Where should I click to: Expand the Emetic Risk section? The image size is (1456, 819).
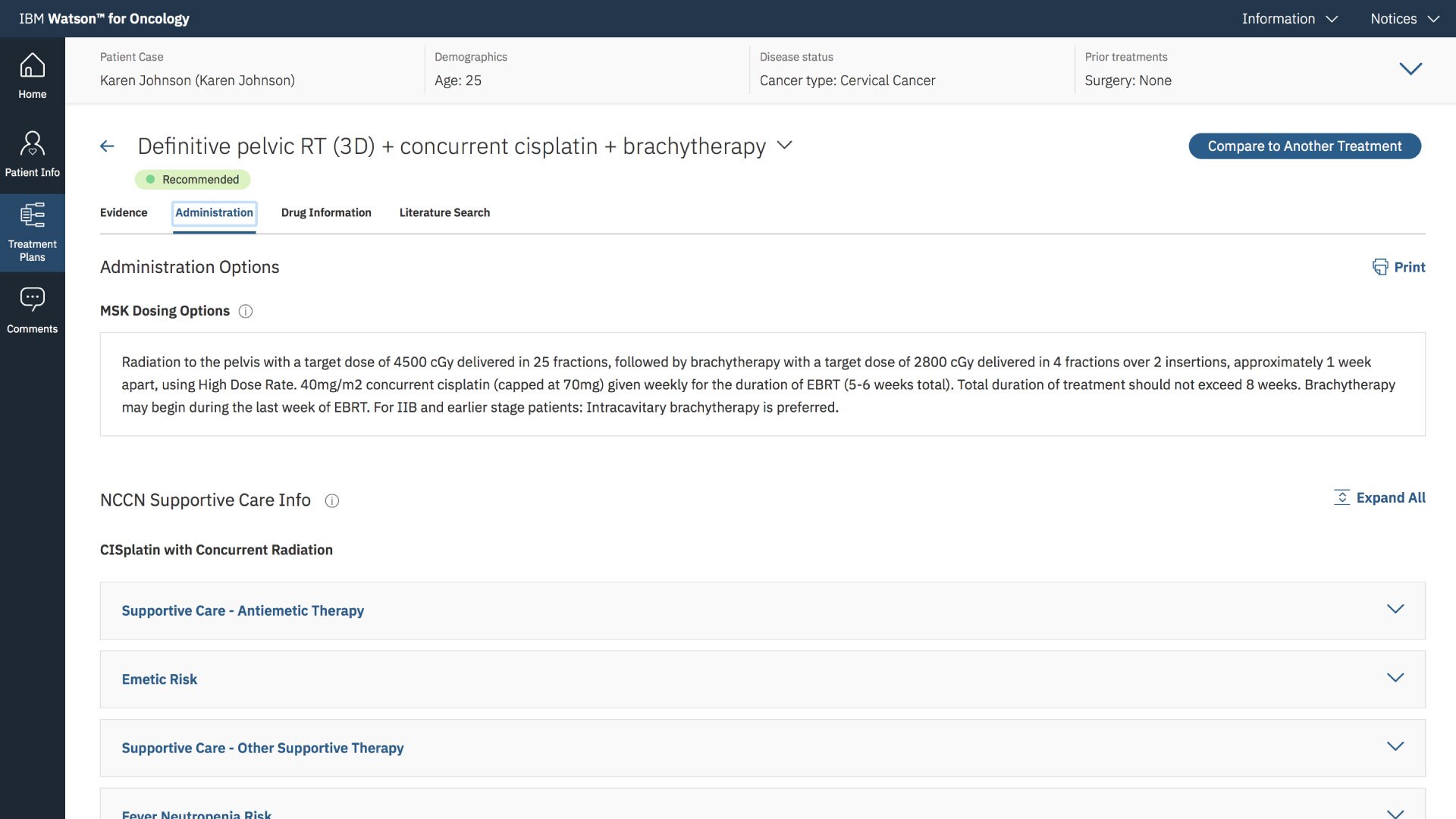(x=1395, y=679)
